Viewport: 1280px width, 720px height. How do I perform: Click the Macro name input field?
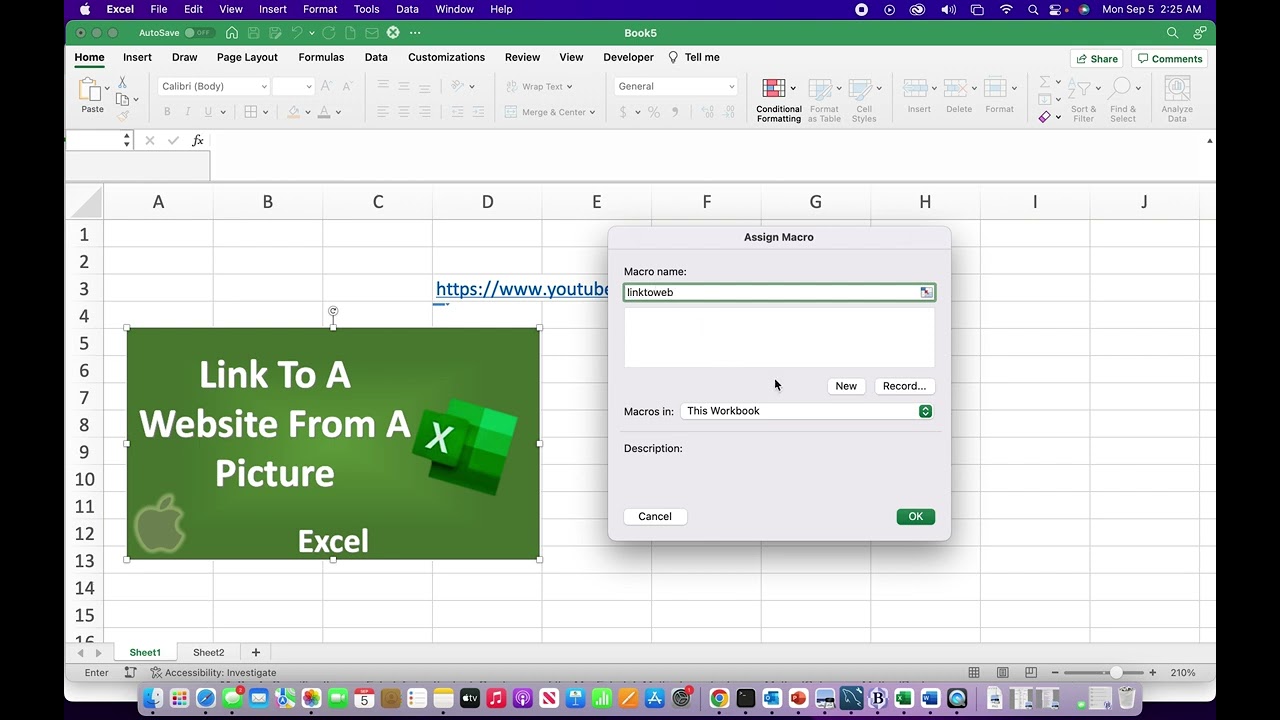(x=779, y=292)
